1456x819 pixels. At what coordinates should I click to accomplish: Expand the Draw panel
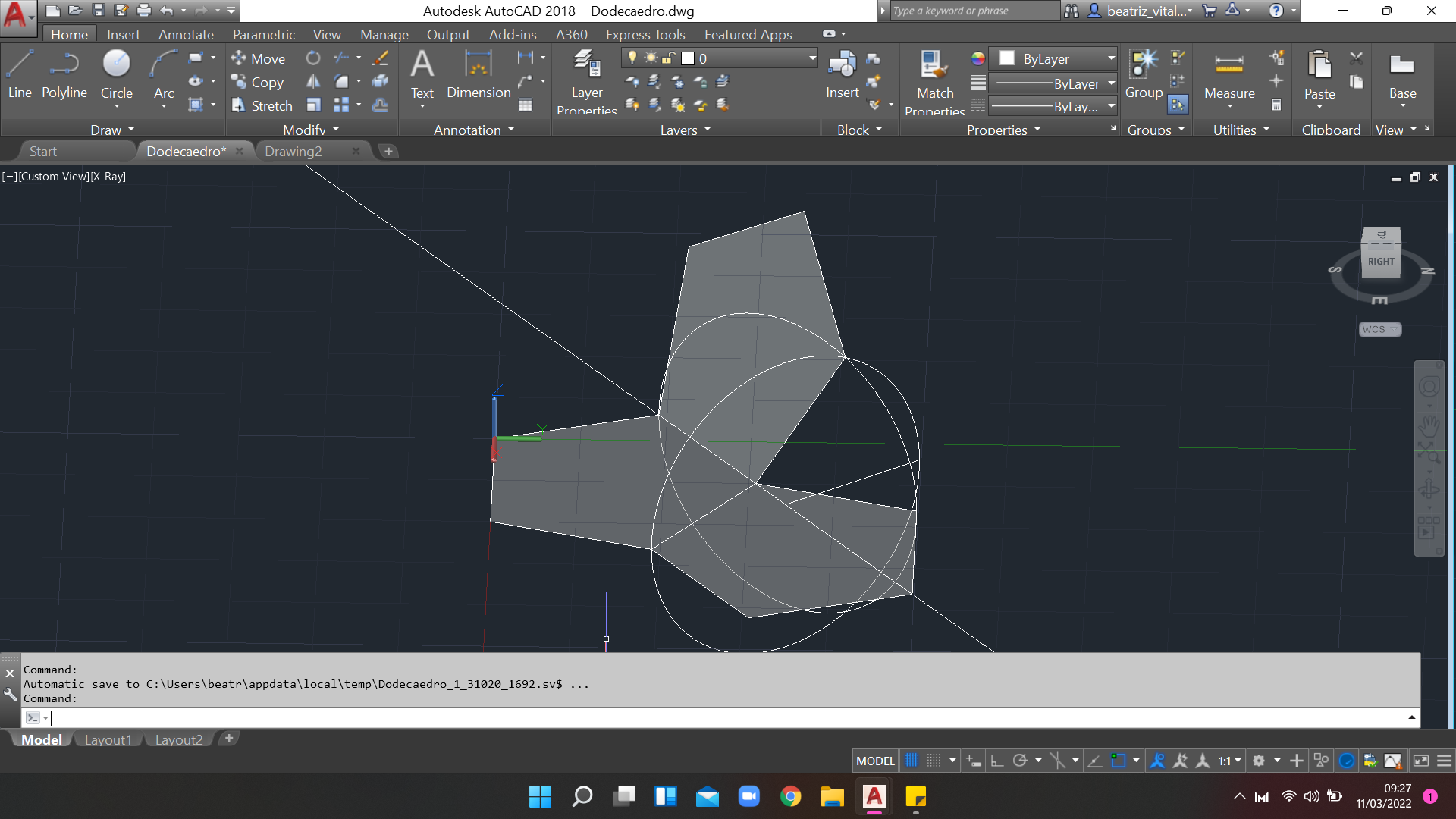pyautogui.click(x=113, y=130)
